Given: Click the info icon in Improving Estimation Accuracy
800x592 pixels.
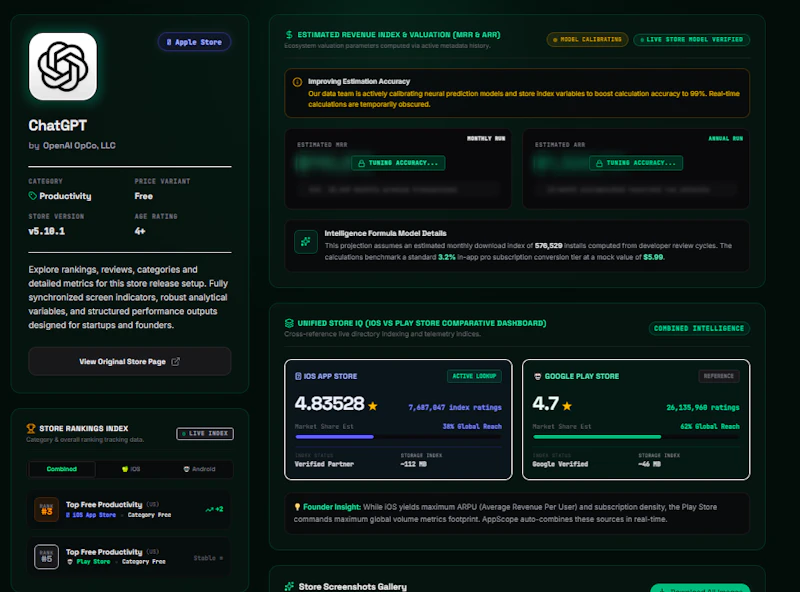Looking at the screenshot, I should point(297,82).
